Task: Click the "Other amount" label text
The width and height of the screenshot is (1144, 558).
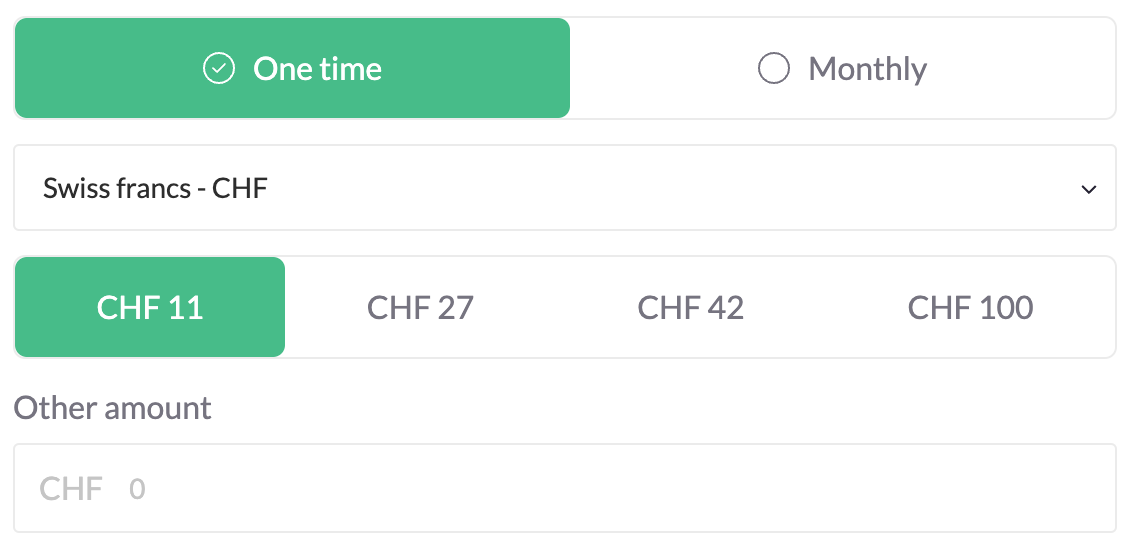Action: click(112, 408)
